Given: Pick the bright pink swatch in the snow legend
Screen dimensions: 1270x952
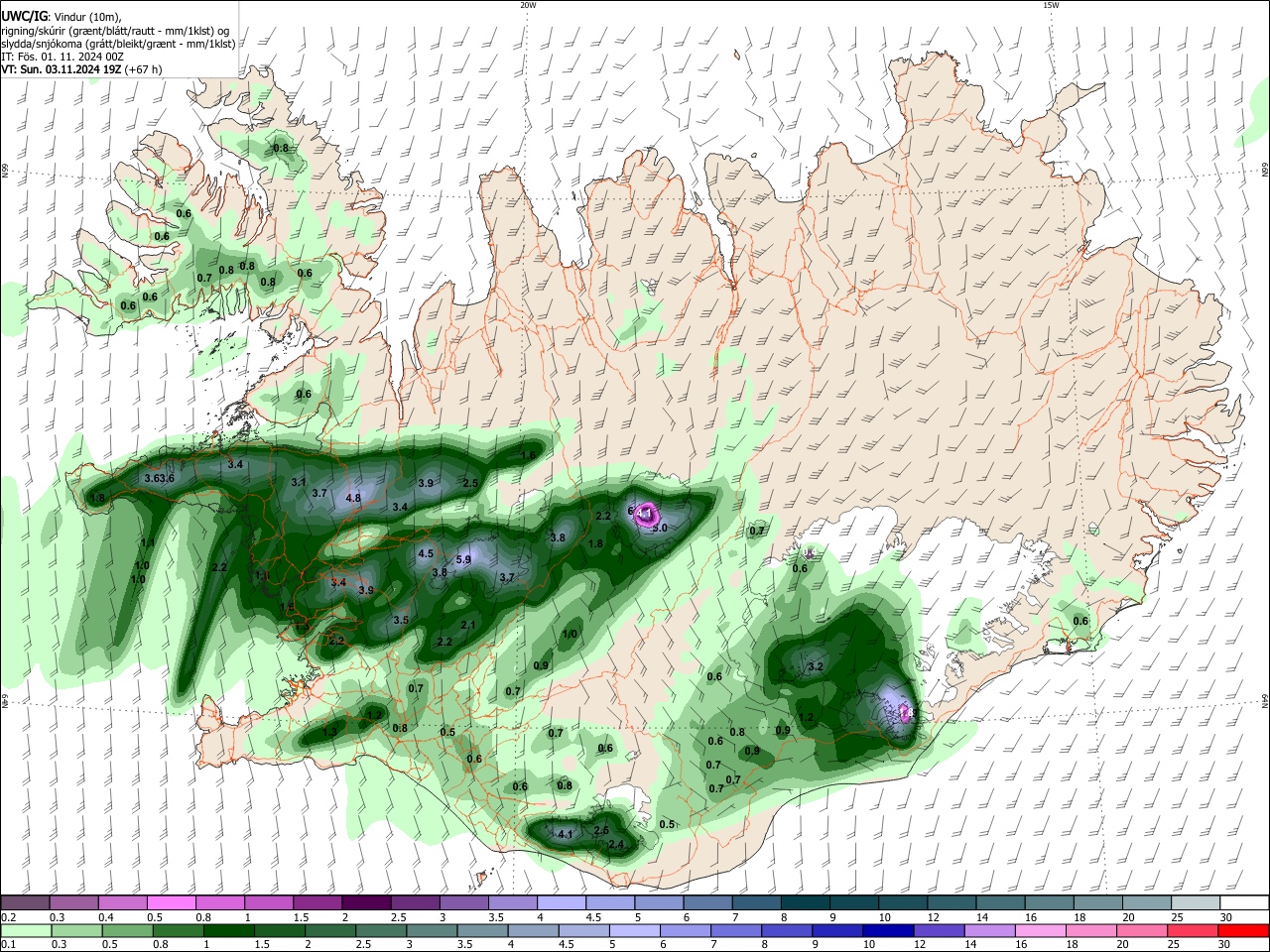Looking at the screenshot, I should [171, 903].
